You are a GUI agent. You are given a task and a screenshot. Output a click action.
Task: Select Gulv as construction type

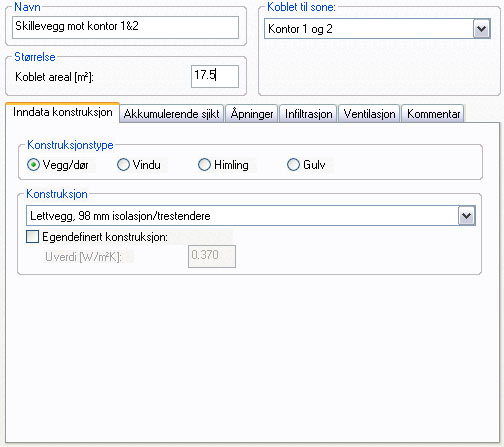click(x=293, y=165)
